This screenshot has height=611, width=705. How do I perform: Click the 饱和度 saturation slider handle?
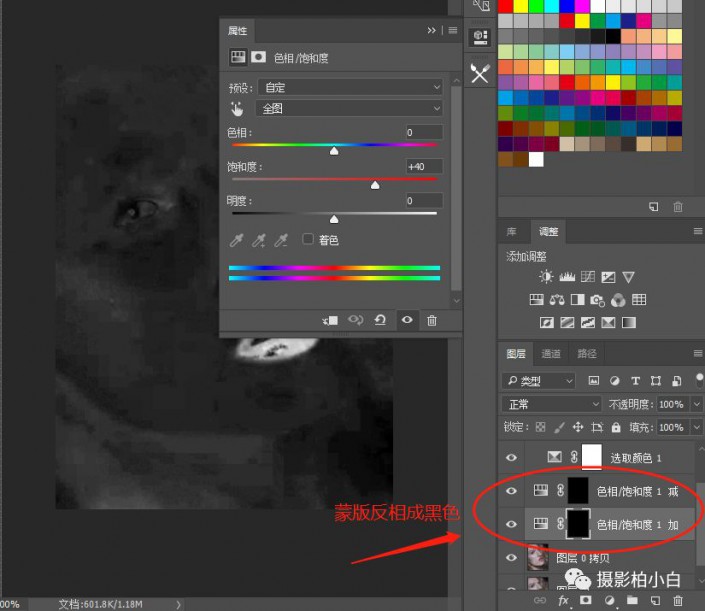coord(375,185)
